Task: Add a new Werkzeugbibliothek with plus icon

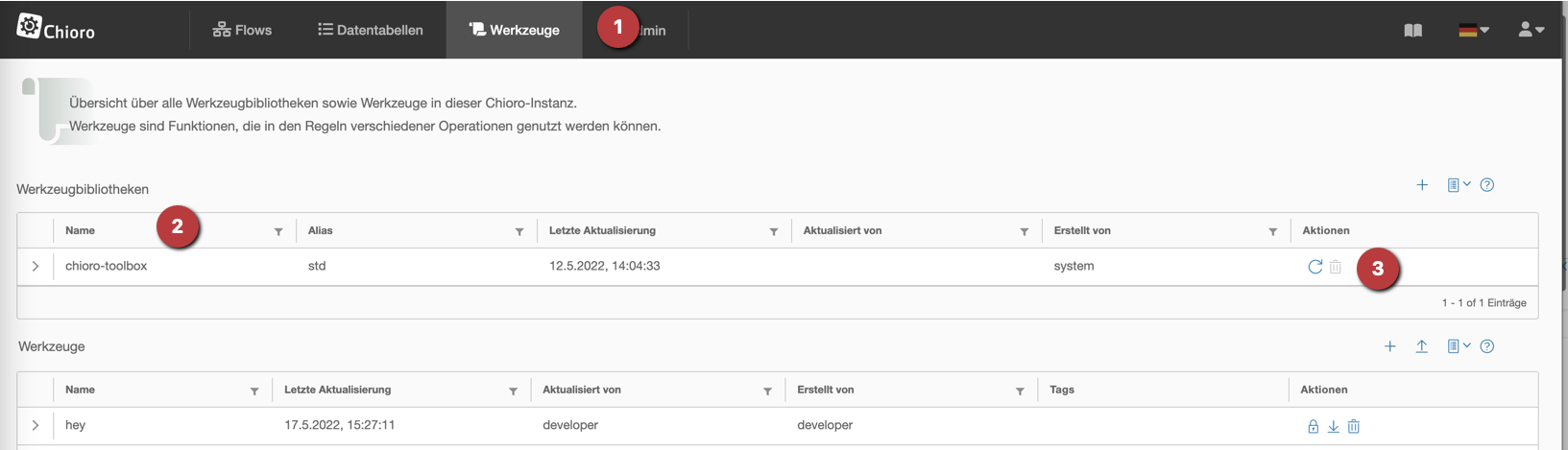Action: [1422, 185]
